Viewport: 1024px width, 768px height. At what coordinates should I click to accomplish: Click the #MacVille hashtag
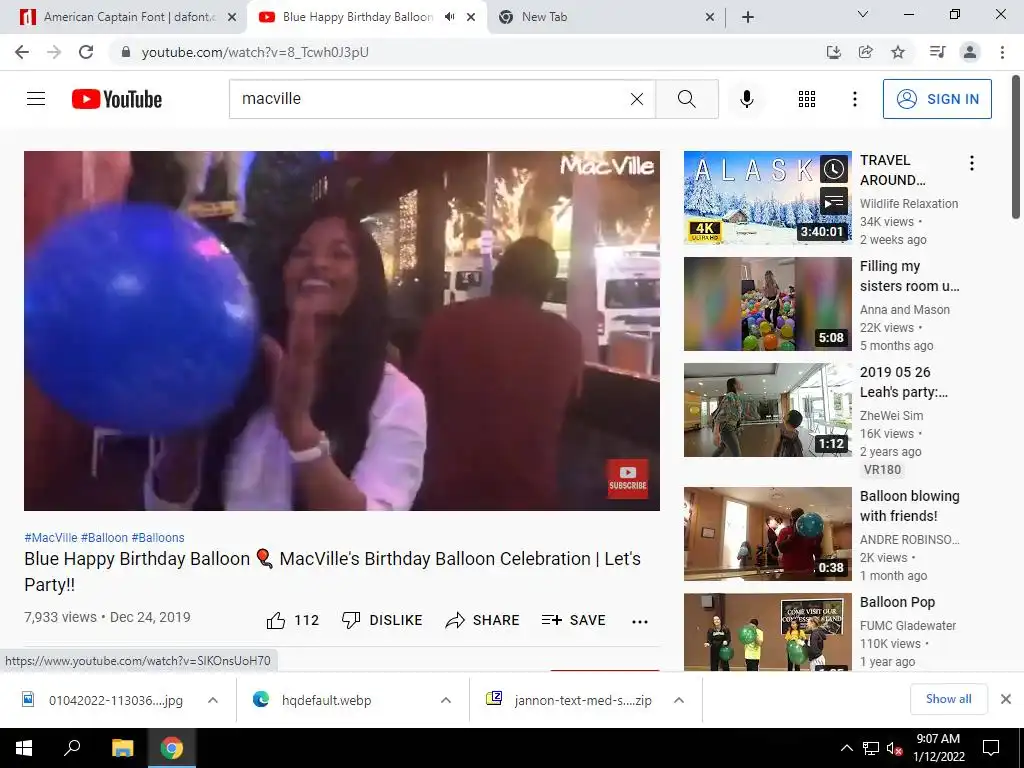tap(50, 537)
